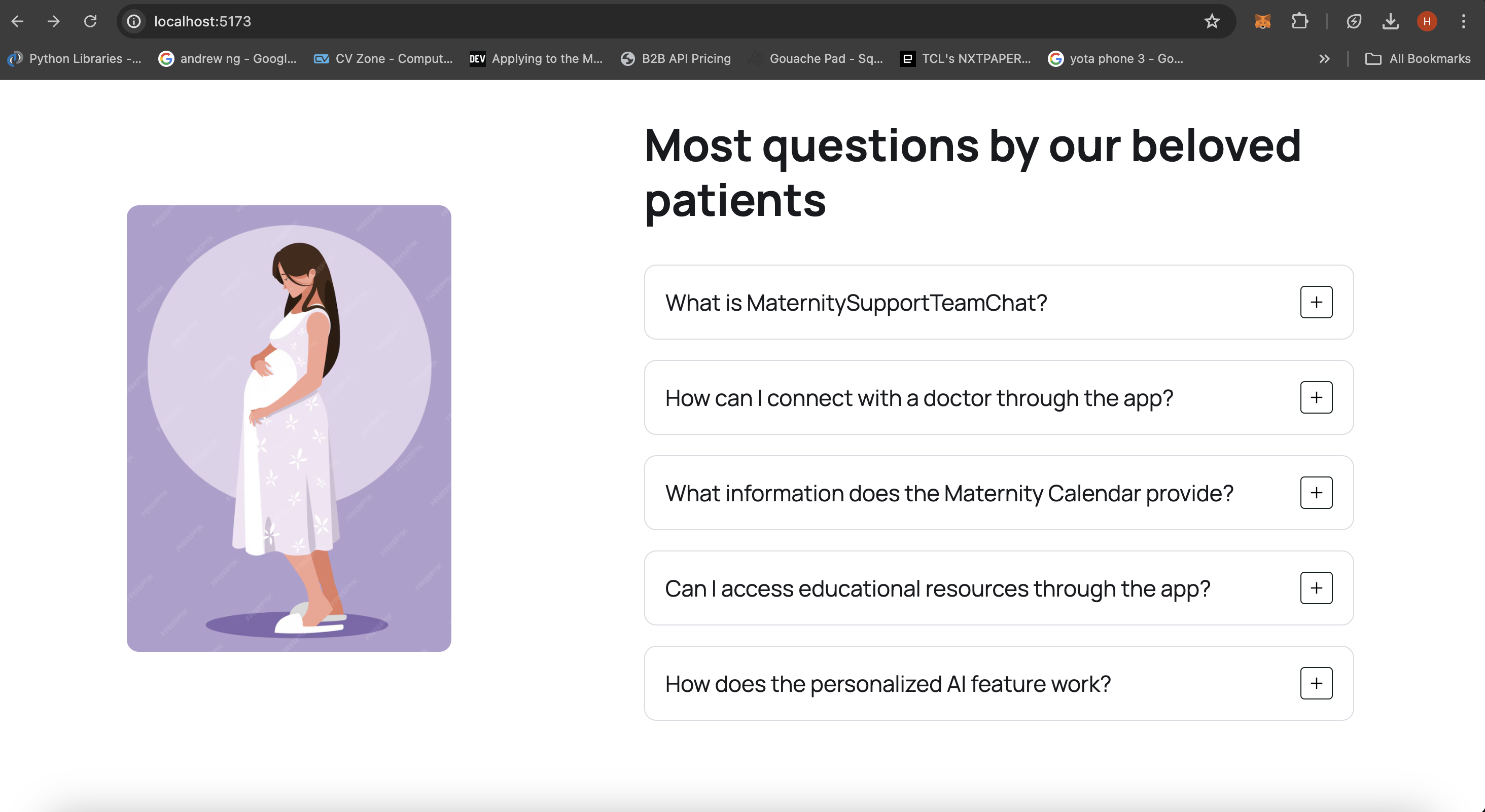Open the Chrome three-dot menu

1463,21
